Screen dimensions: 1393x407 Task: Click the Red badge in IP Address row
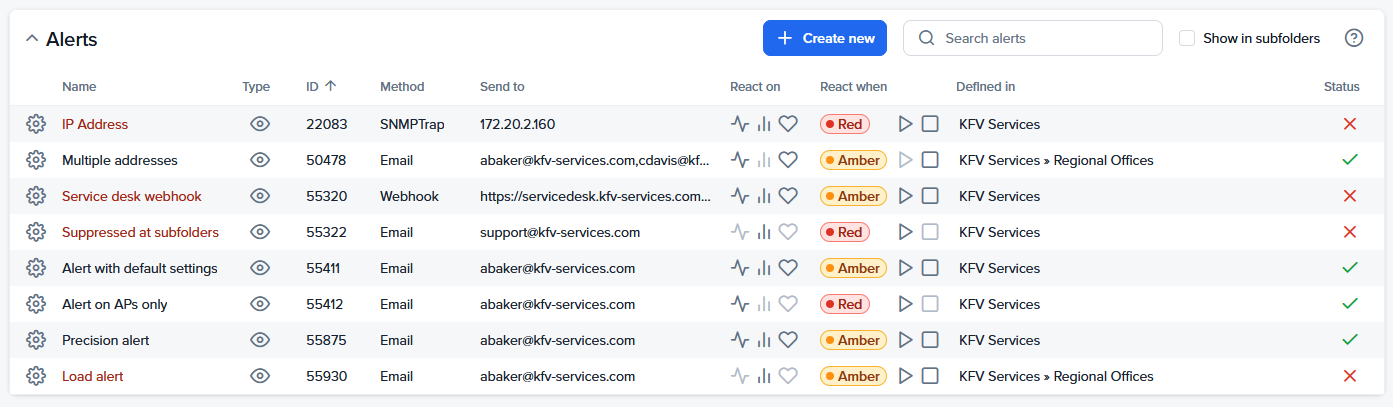pyautogui.click(x=845, y=124)
